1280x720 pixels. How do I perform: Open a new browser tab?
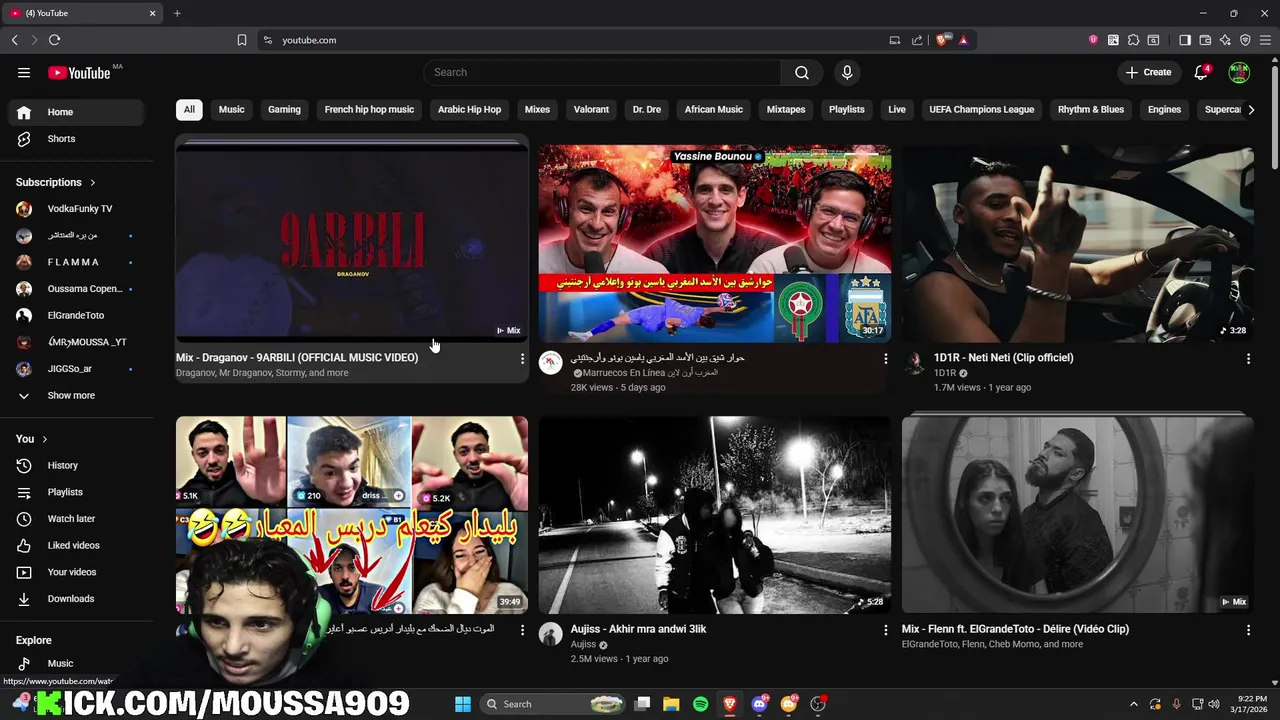tap(177, 13)
